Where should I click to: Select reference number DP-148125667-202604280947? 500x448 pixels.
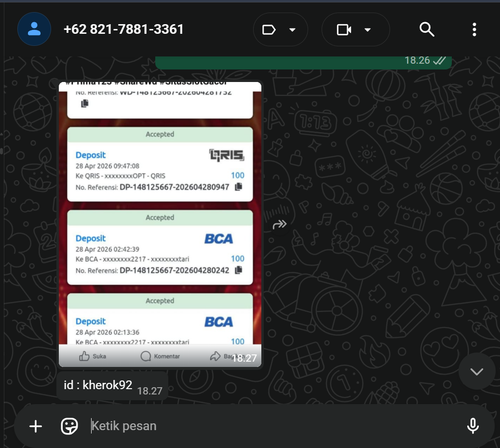coord(174,187)
